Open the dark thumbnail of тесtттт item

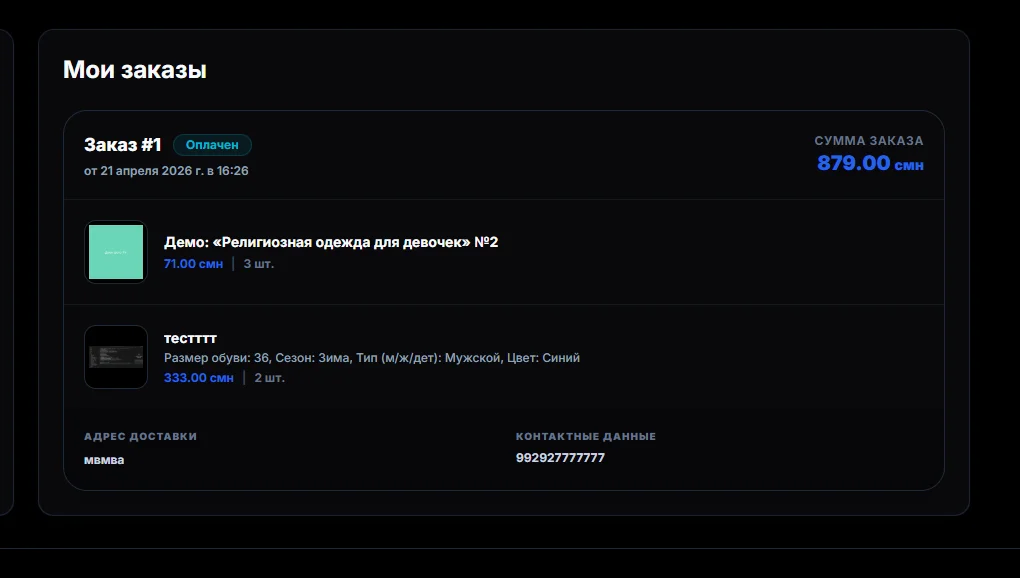click(x=116, y=357)
